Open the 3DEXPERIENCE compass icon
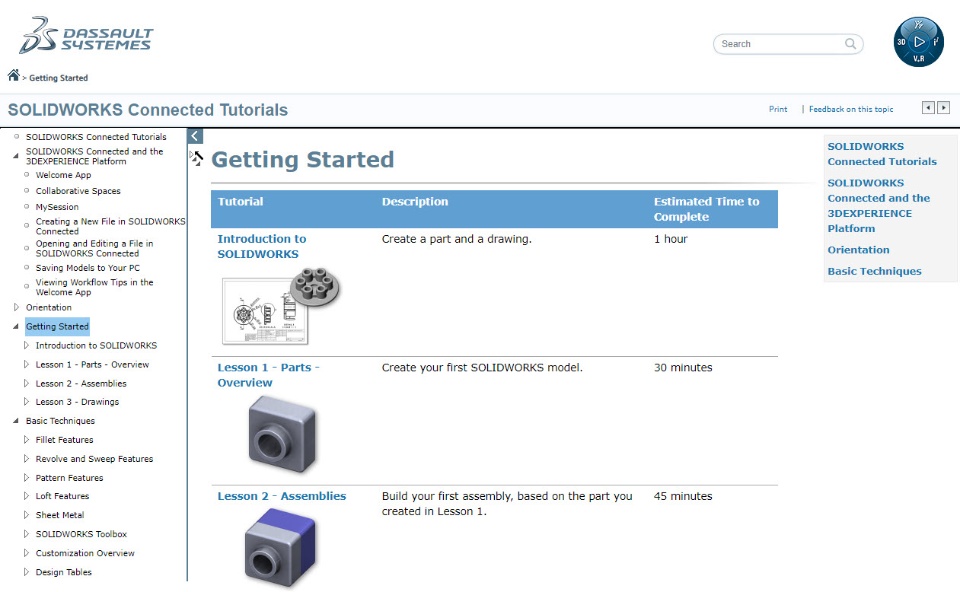The height and width of the screenshot is (592, 960). [x=918, y=42]
